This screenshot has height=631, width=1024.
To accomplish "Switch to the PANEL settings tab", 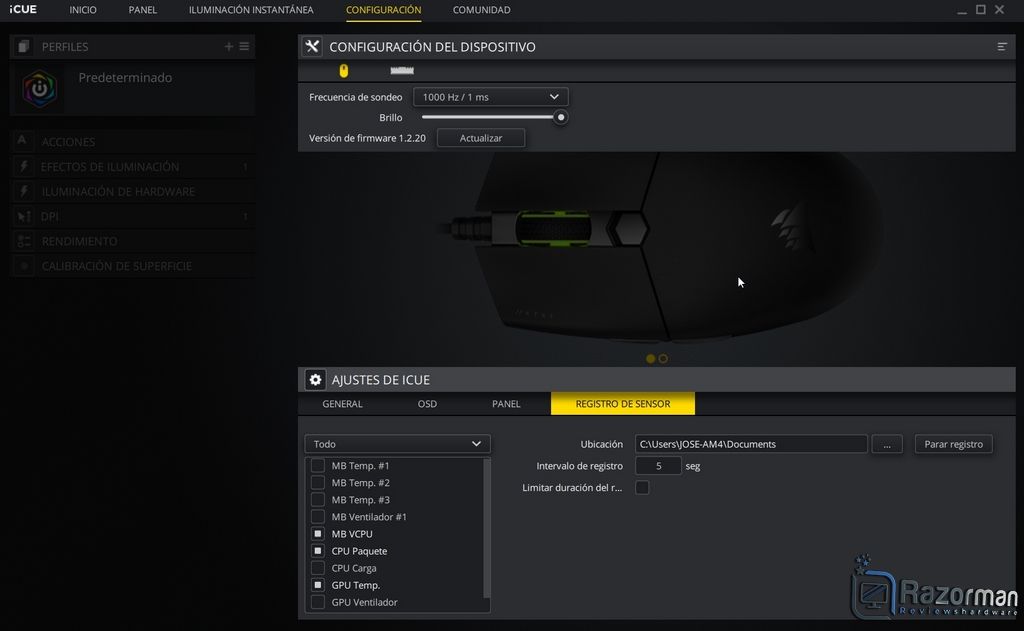I will [506, 404].
